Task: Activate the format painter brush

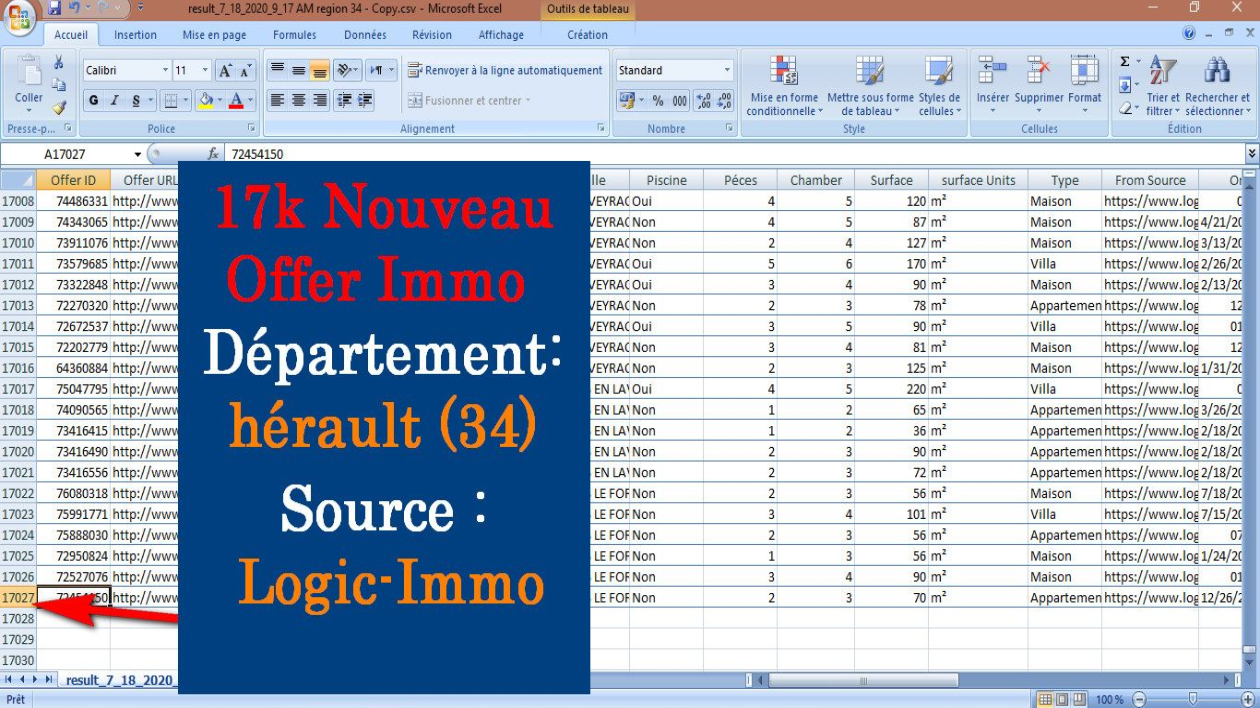Action: tap(59, 107)
